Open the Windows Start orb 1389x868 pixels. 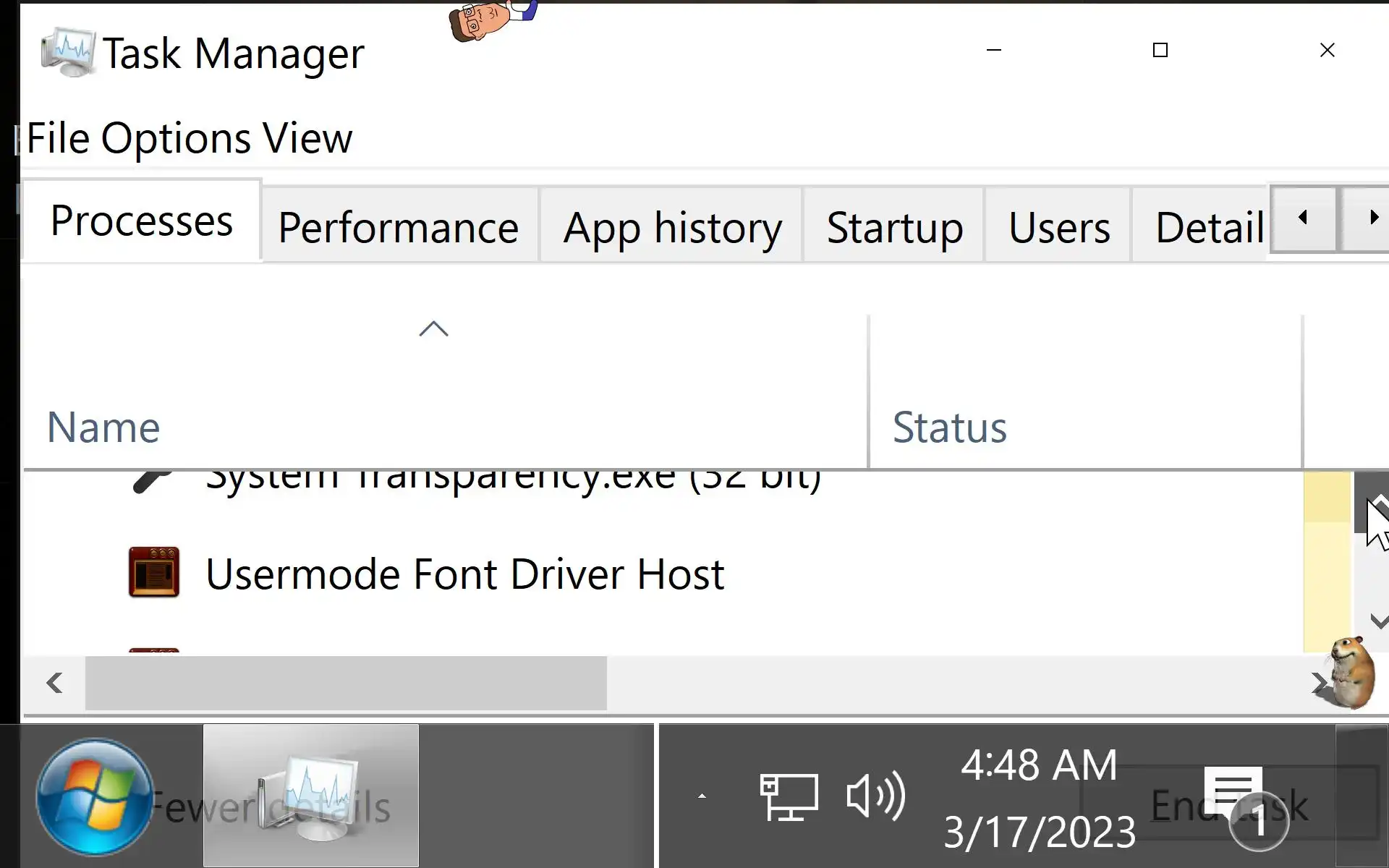94,796
